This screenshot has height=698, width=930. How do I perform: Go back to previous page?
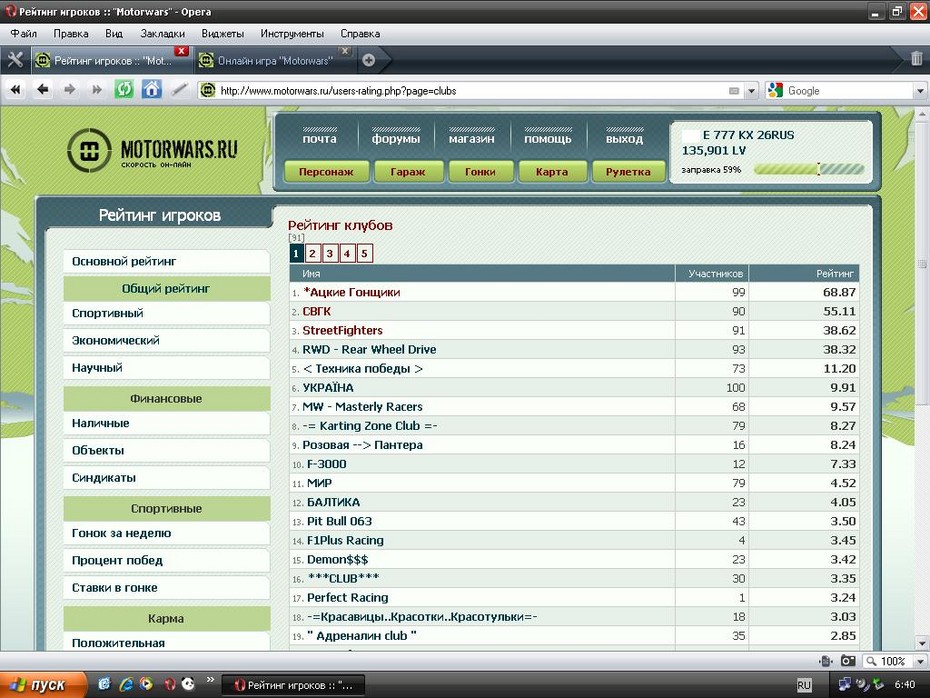(43, 90)
